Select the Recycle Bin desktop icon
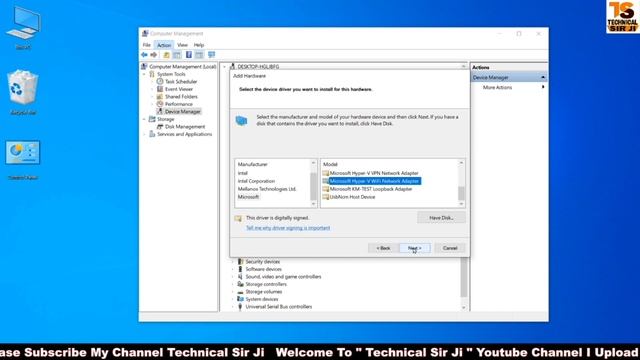 pyautogui.click(x=23, y=92)
